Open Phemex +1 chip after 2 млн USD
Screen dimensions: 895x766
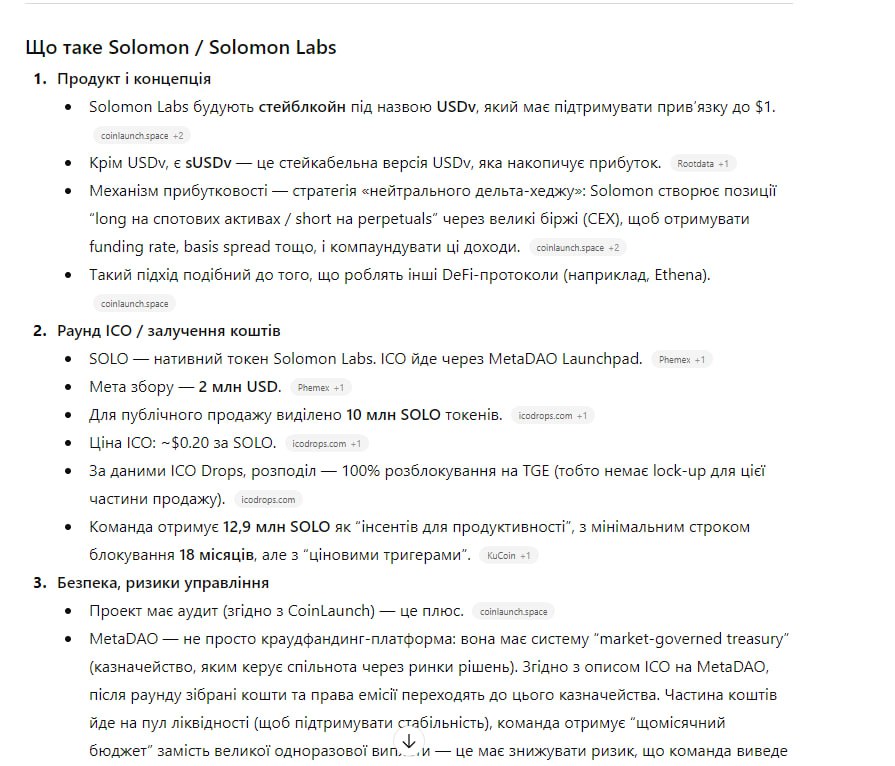pos(321,388)
